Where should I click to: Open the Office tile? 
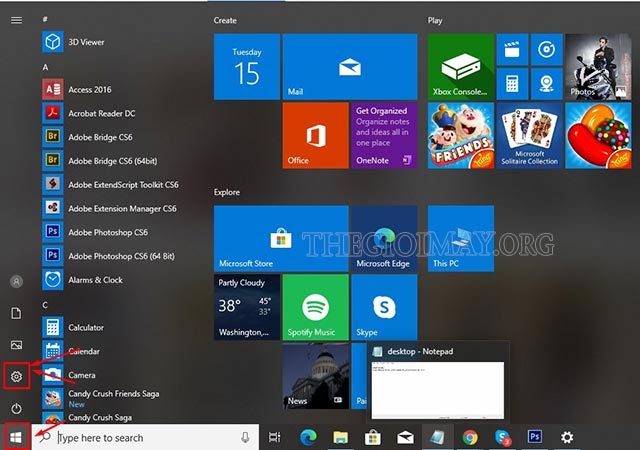316,135
